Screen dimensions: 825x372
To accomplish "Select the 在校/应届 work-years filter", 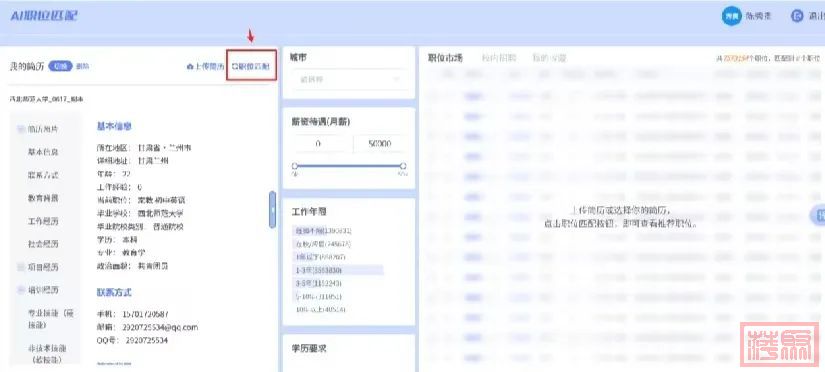I will click(x=323, y=244).
